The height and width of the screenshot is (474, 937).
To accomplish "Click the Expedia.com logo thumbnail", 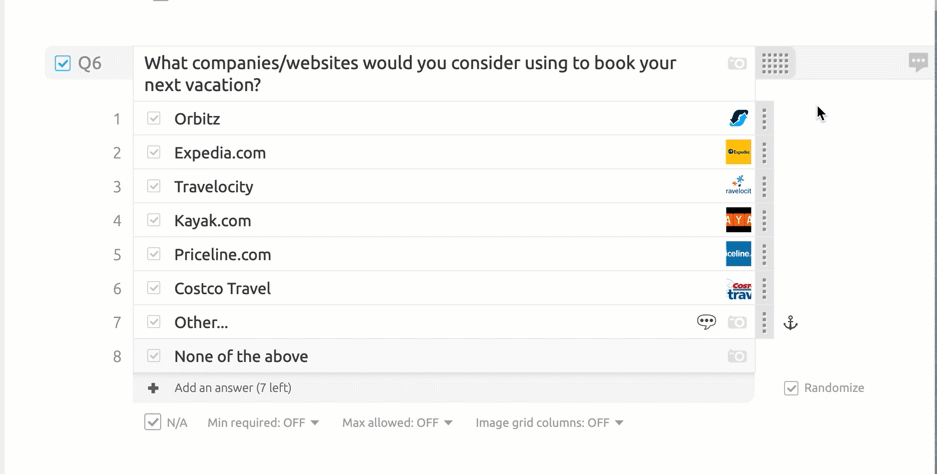I will [738, 152].
